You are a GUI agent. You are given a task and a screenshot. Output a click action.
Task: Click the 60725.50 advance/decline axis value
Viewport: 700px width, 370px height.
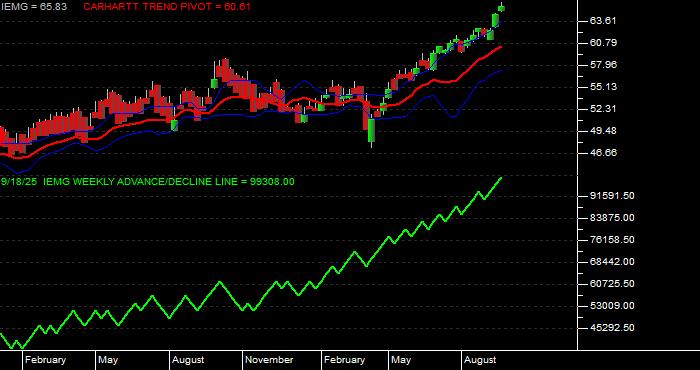(x=612, y=284)
